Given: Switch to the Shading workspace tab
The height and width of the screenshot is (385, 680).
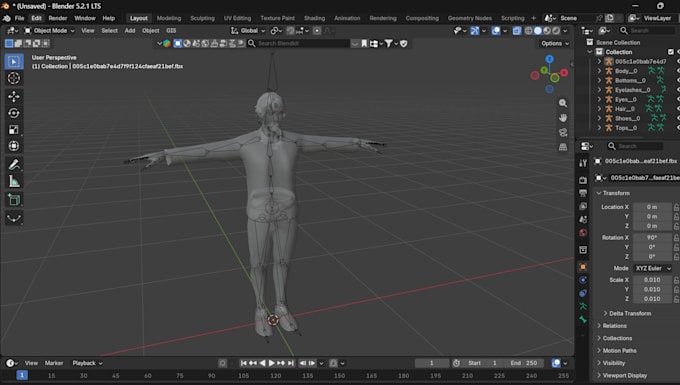Looking at the screenshot, I should click(x=314, y=18).
